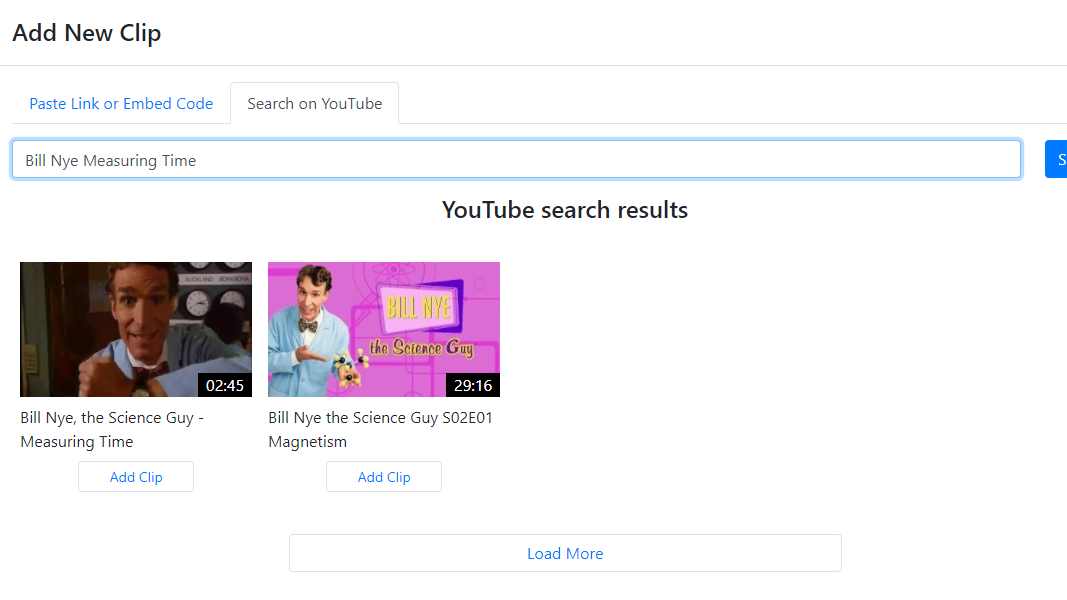This screenshot has height=600, width=1067.
Task: Open the Magnetism episode thumbnail
Action: coord(384,329)
